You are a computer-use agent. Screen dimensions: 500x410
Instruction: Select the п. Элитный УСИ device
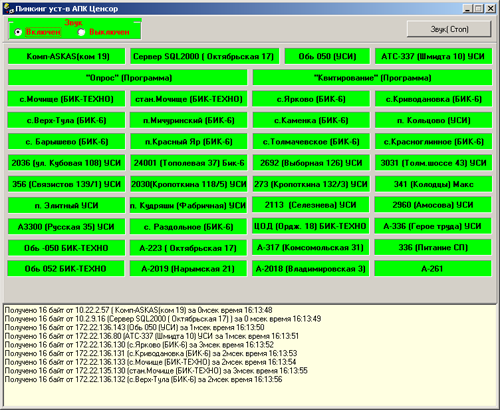click(x=67, y=205)
